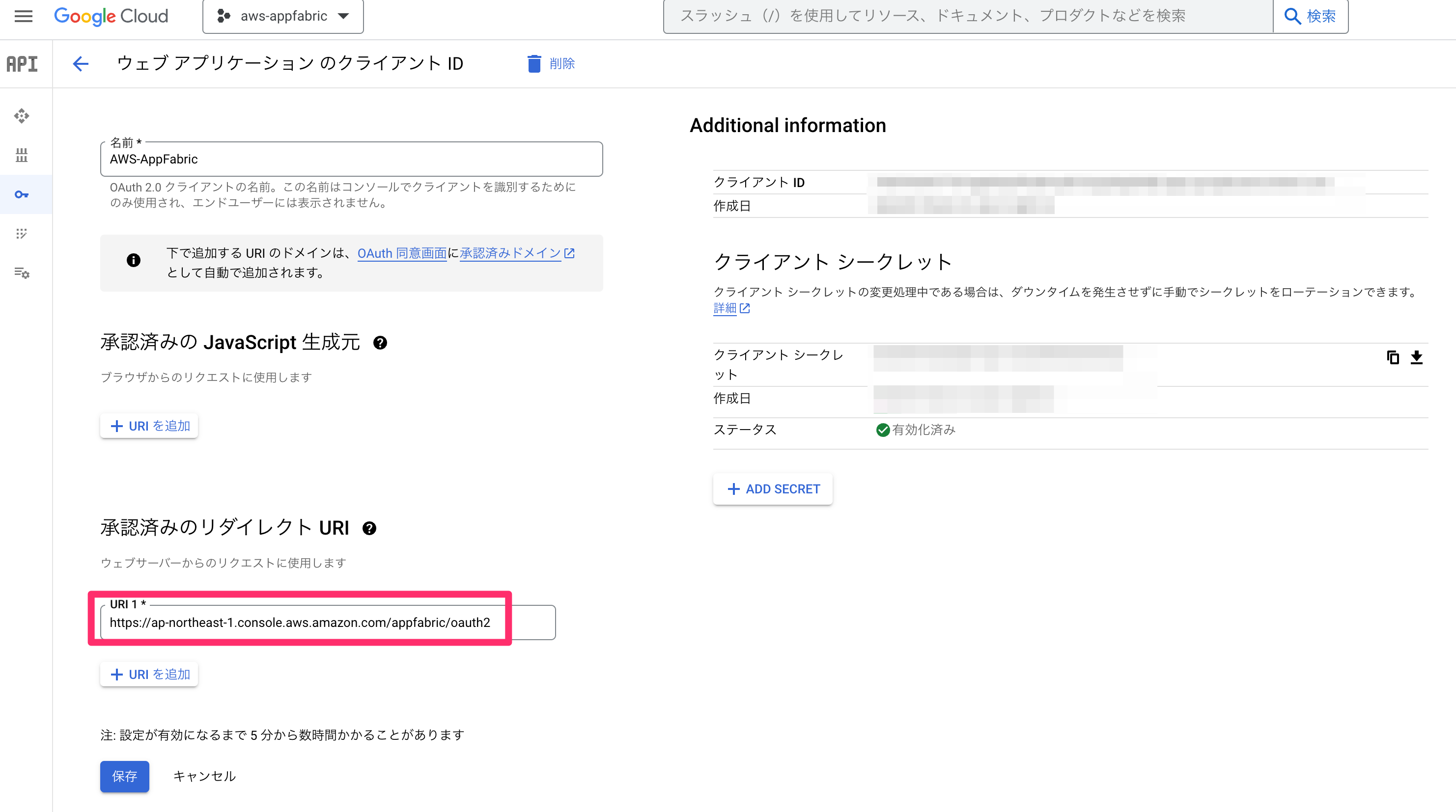Focus the top resource search box

pyautogui.click(x=968, y=16)
